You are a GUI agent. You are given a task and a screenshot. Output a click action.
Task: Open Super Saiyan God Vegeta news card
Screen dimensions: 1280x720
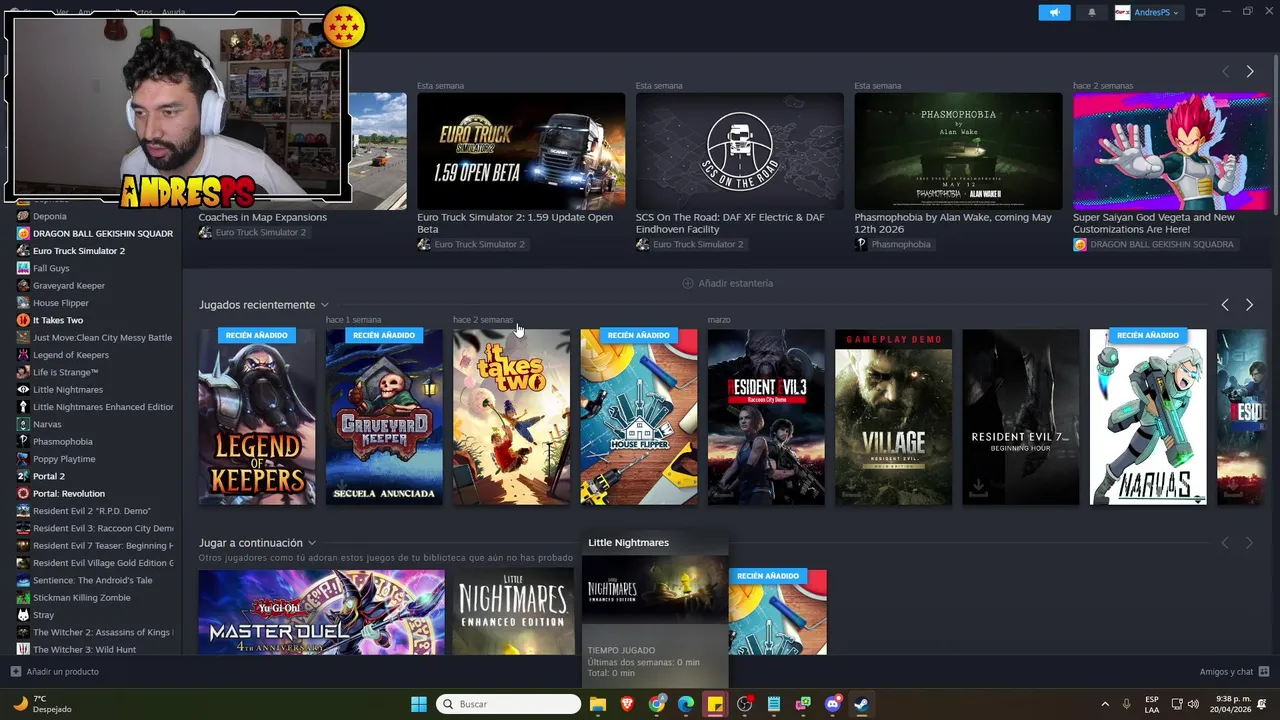[1172, 151]
